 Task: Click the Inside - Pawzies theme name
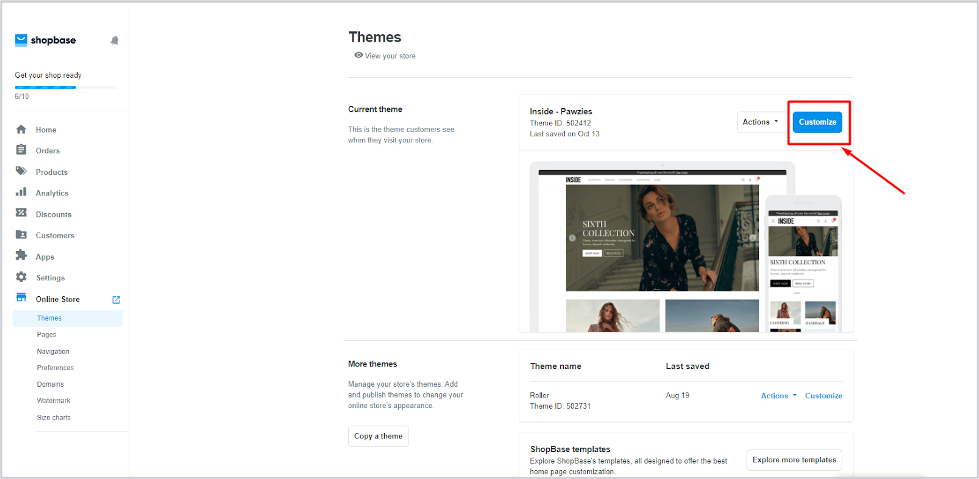(x=561, y=111)
